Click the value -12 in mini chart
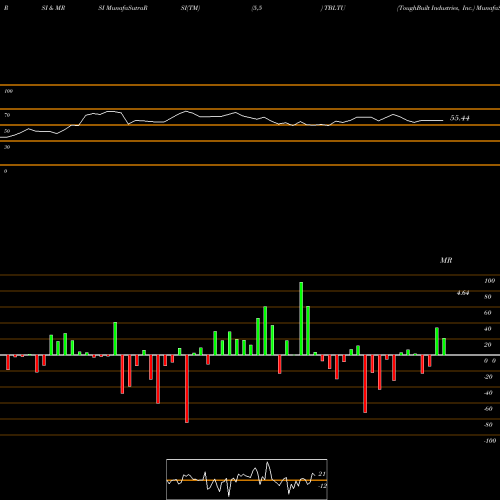Image resolution: width=500 pixels, height=500 pixels. [x=322, y=486]
